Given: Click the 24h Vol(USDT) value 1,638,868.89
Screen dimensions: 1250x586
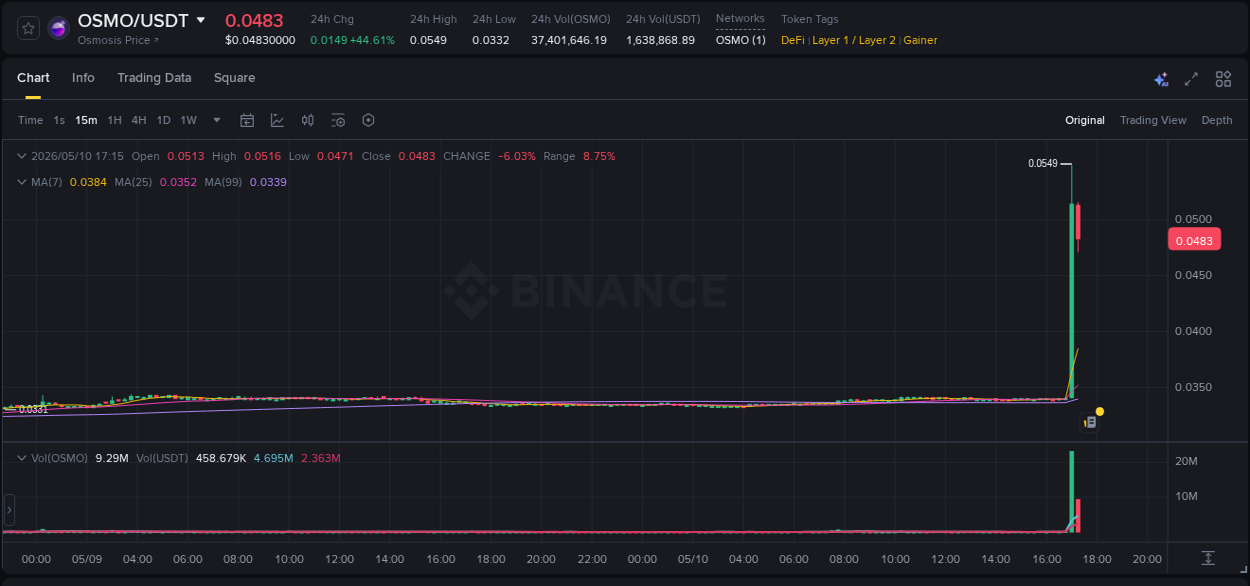Looking at the screenshot, I should [660, 40].
